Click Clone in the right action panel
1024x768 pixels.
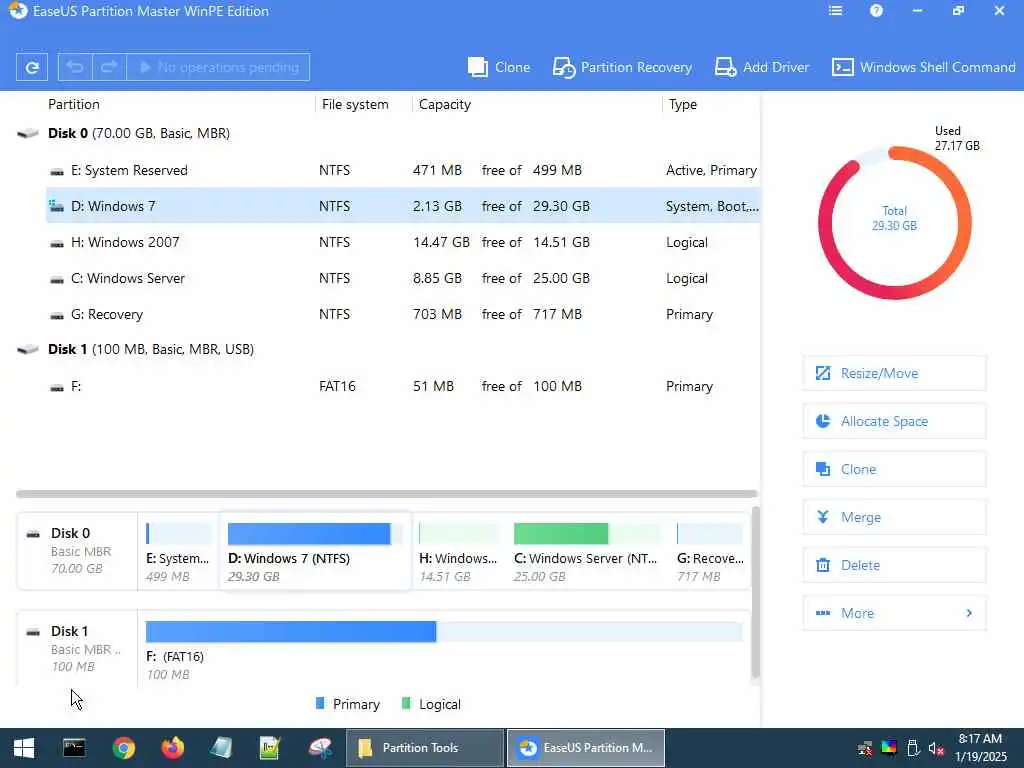[x=894, y=470]
